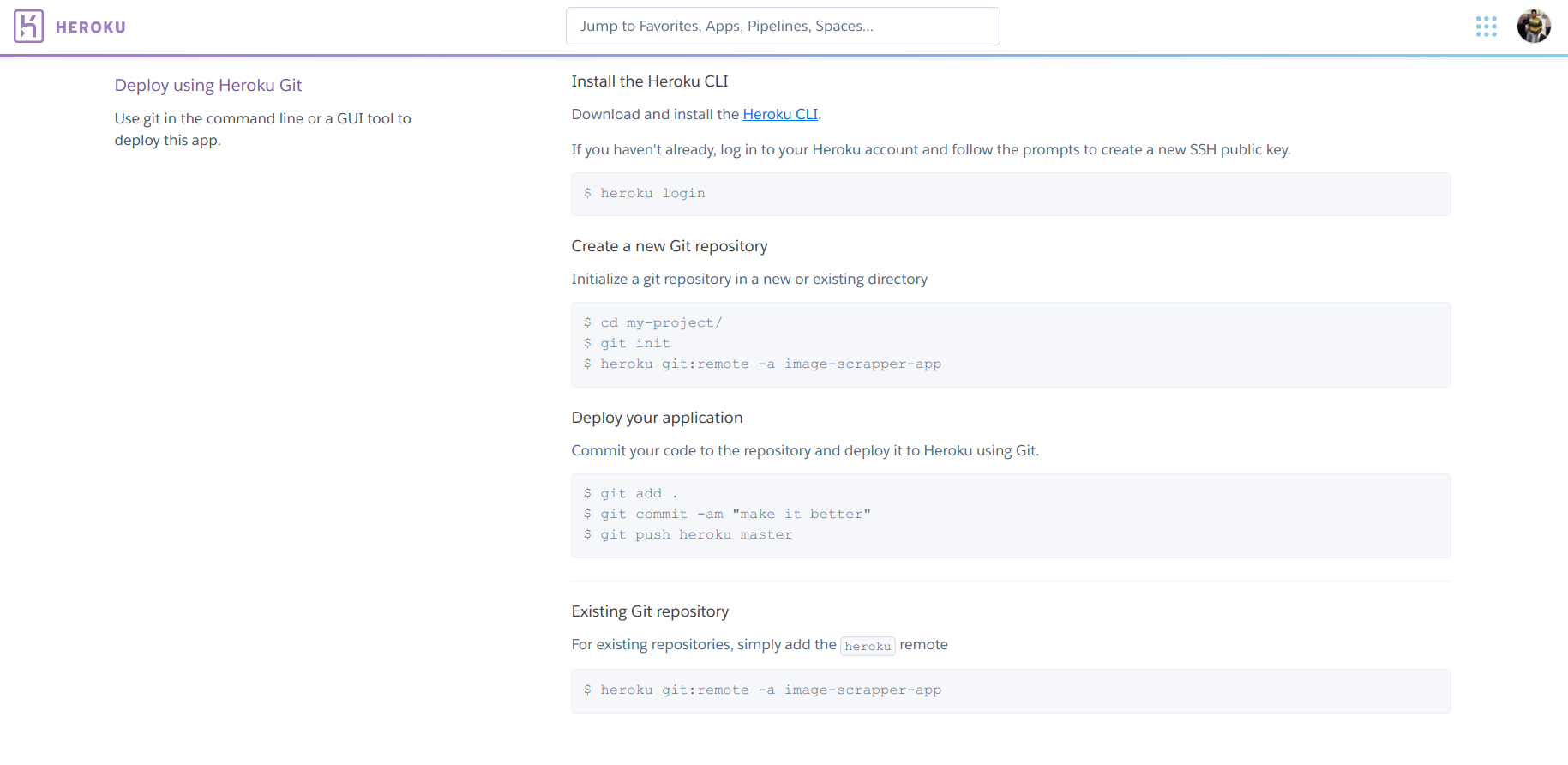Open the HEROKU home wordmark link
Screen dimensions: 1568x765
click(x=91, y=27)
